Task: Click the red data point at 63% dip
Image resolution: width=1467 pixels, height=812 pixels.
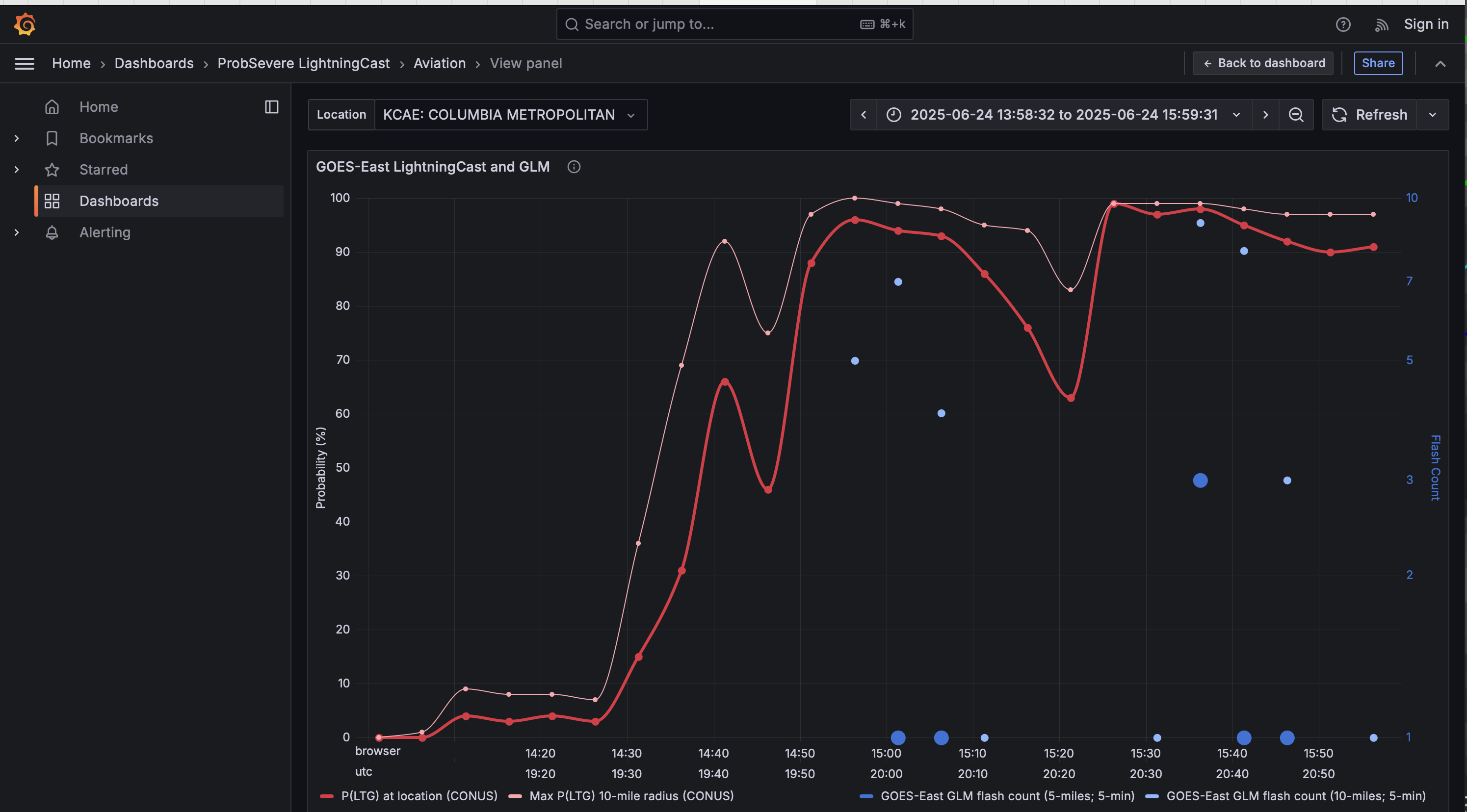Action: [x=1071, y=398]
